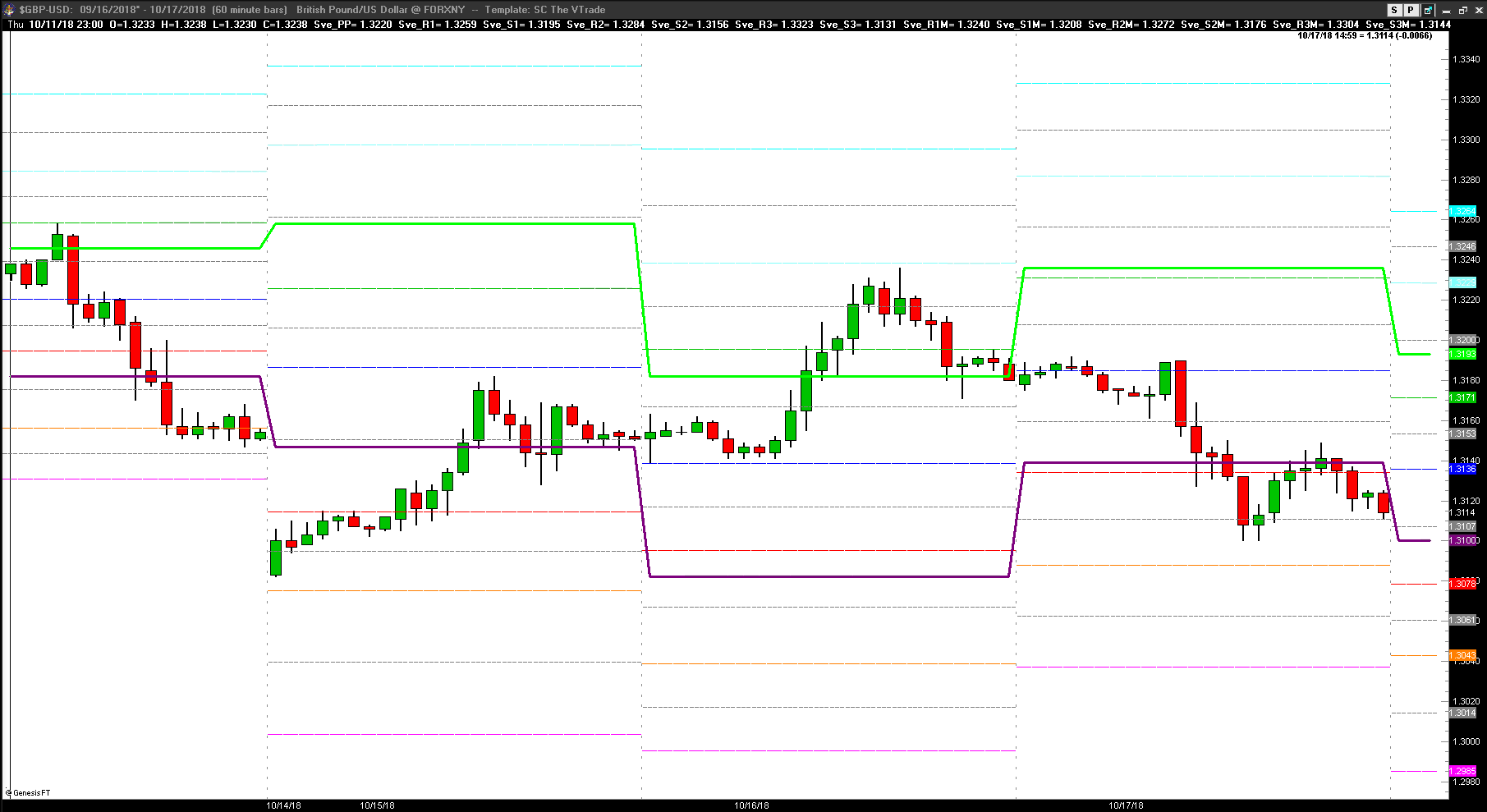
Task: Click the 1.3280 price axis label
Action: [1466, 180]
